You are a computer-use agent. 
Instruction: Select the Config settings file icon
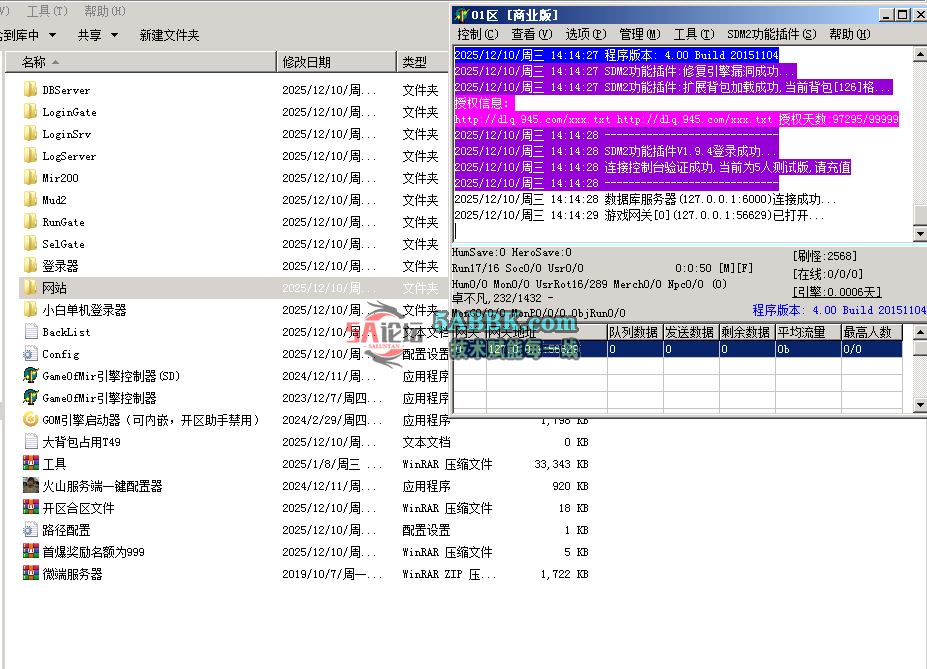tap(31, 354)
